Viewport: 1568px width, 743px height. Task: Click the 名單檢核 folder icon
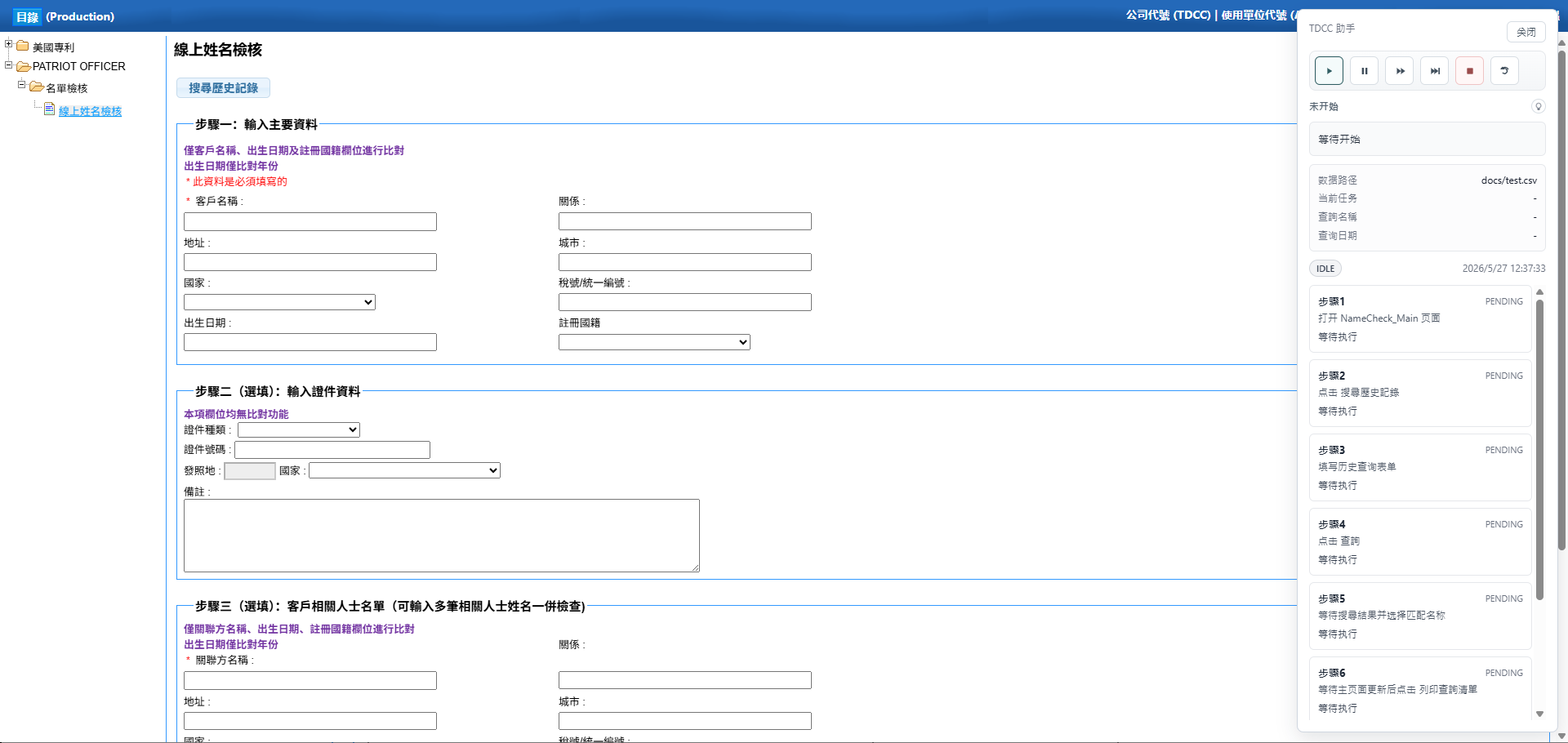pyautogui.click(x=37, y=87)
